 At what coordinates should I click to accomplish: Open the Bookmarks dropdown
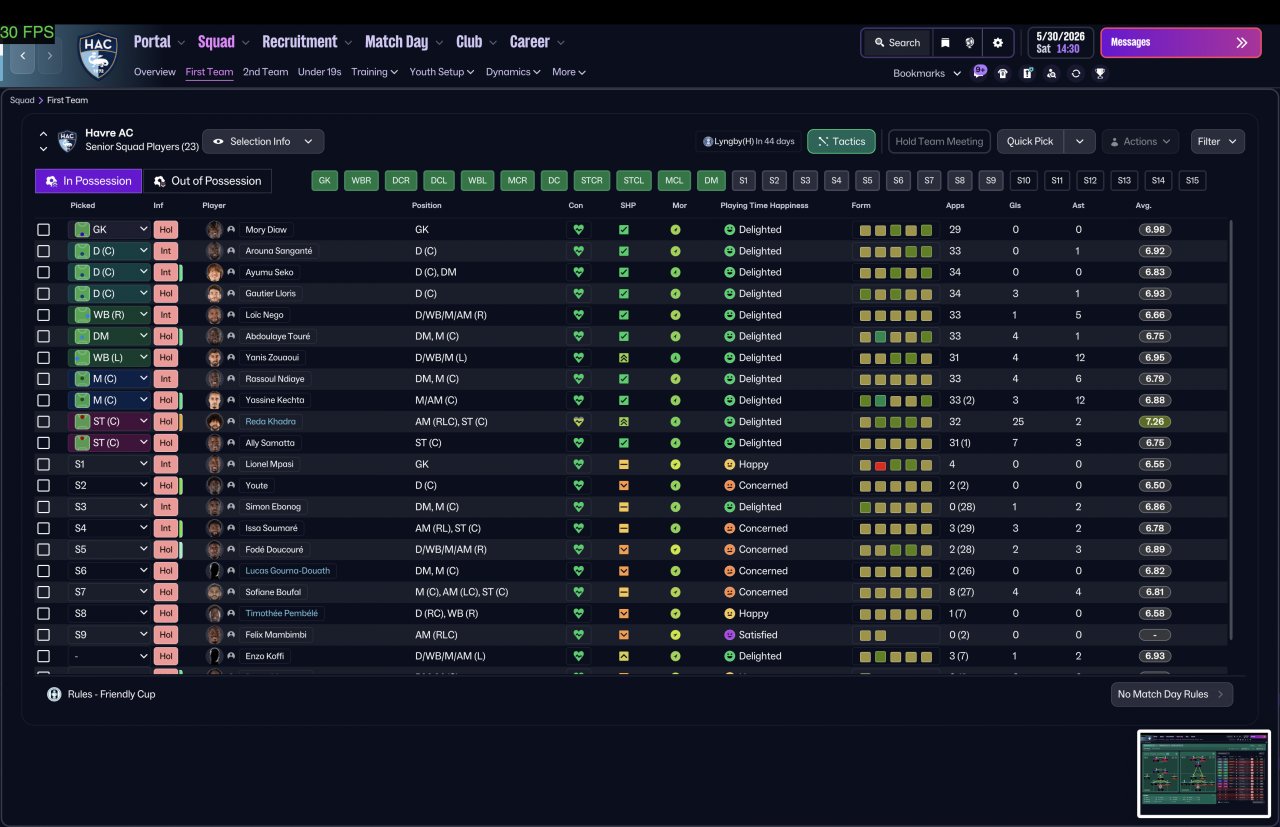927,73
